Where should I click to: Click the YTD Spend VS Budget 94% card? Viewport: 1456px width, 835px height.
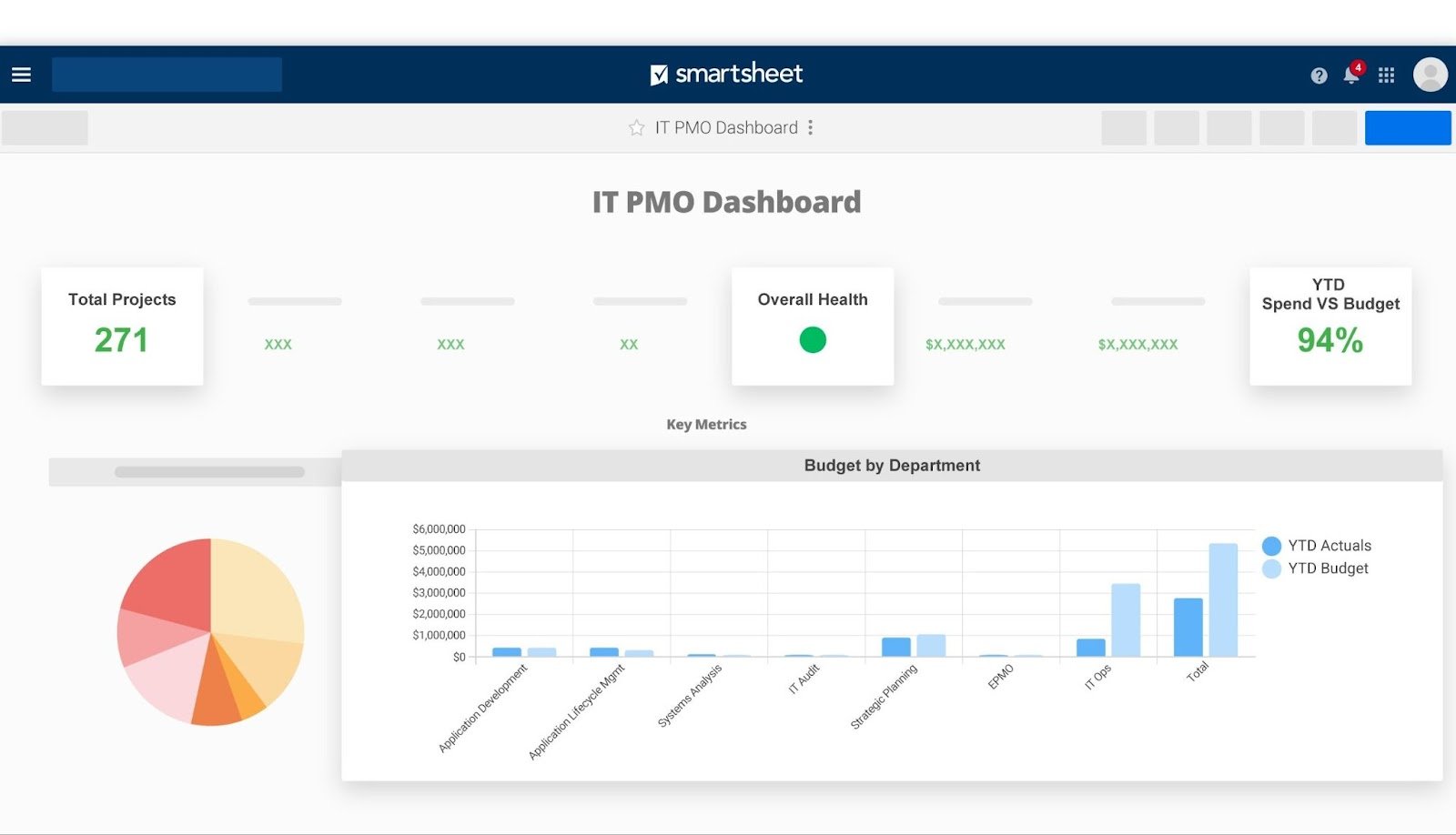(1330, 326)
